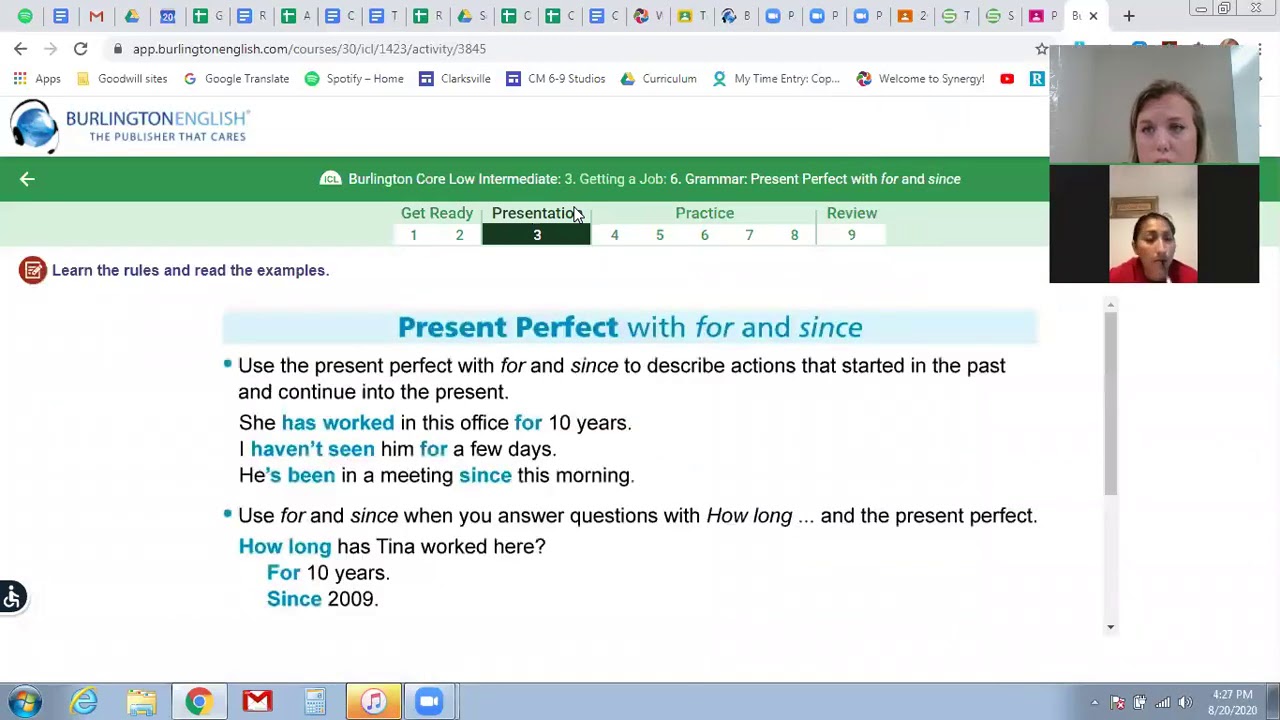Screen dimensions: 1280x720
Task: Open the CM 6-9 Studios bookmark
Action: click(x=555, y=78)
